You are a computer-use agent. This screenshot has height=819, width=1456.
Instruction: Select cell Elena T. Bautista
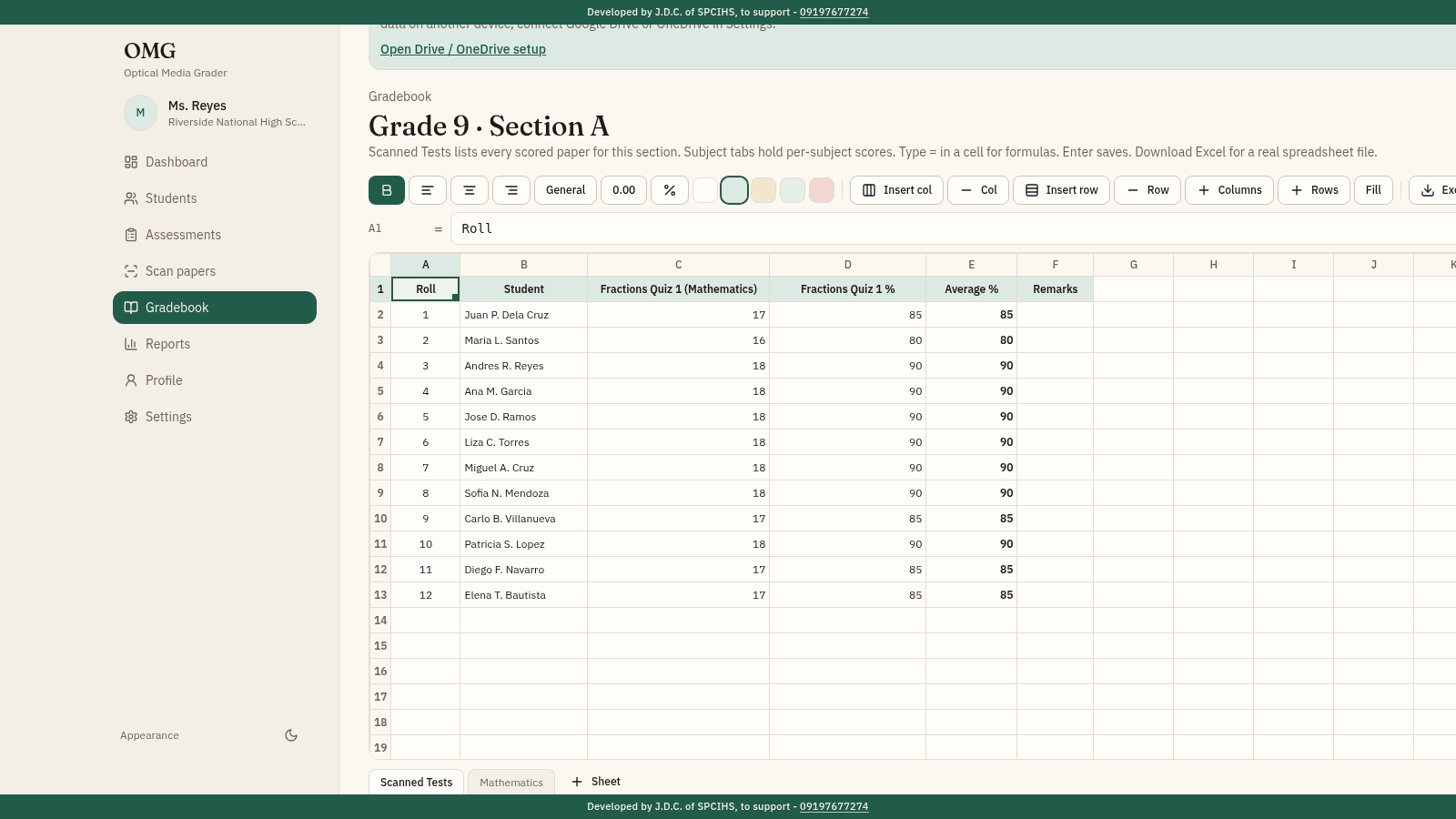tap(523, 595)
